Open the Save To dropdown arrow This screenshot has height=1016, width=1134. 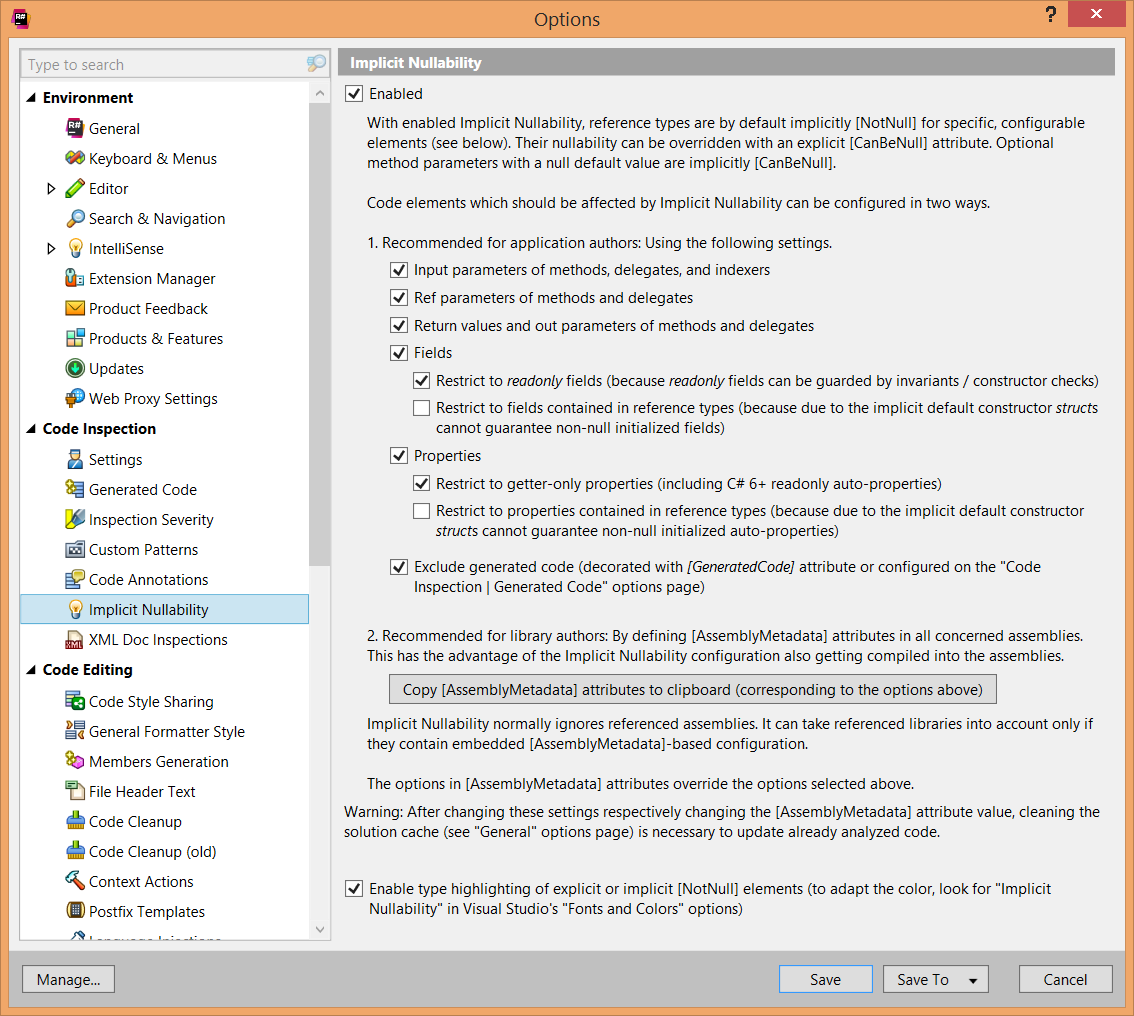[973, 980]
